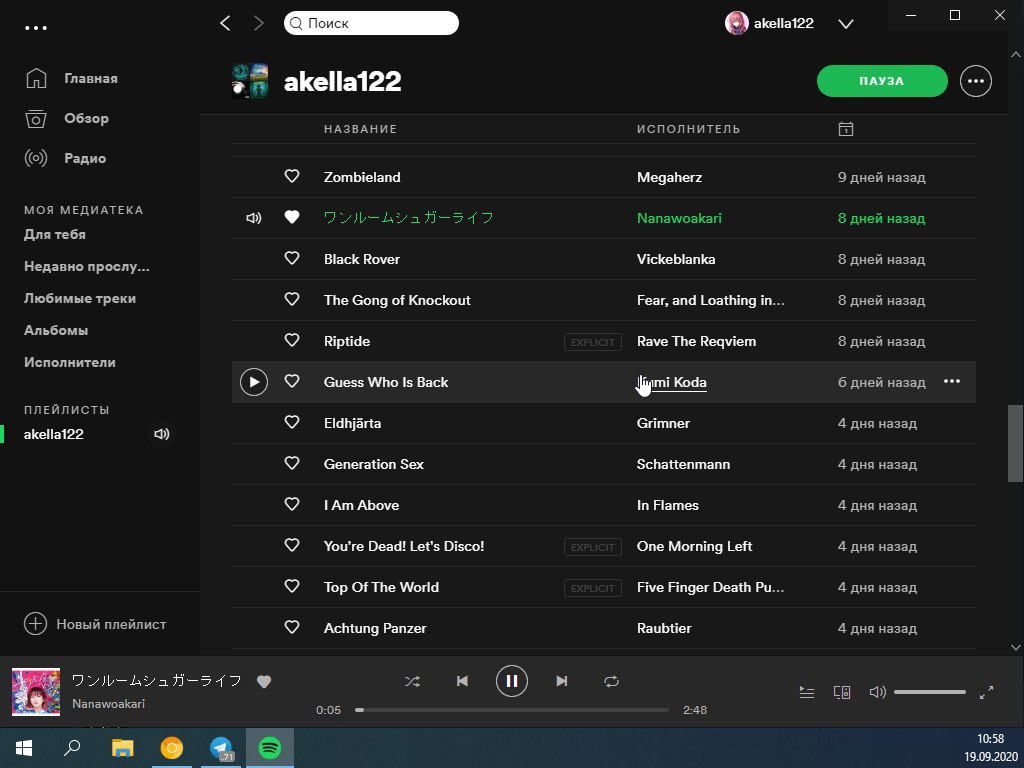Enter full screen mode
Image resolution: width=1024 pixels, height=768 pixels.
(x=986, y=692)
